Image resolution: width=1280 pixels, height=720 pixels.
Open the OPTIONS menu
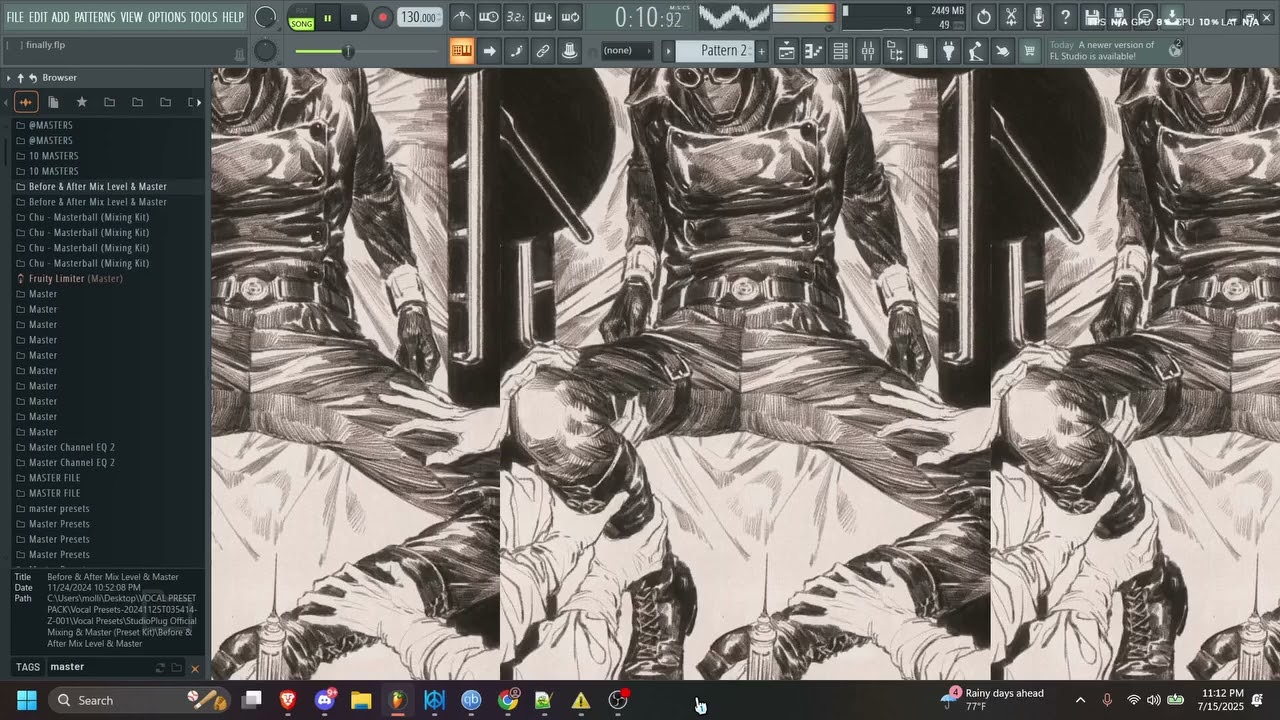(x=167, y=17)
